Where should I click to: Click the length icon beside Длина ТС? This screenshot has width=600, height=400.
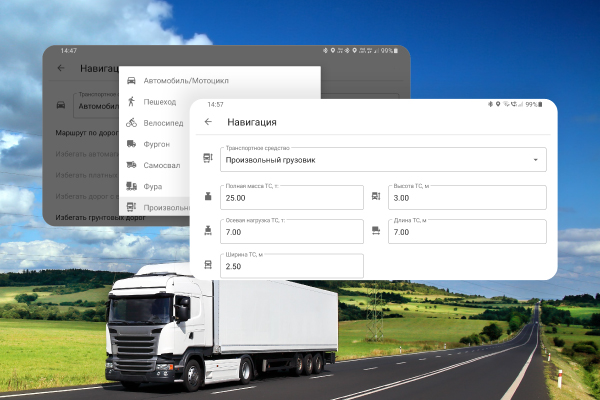[376, 231]
